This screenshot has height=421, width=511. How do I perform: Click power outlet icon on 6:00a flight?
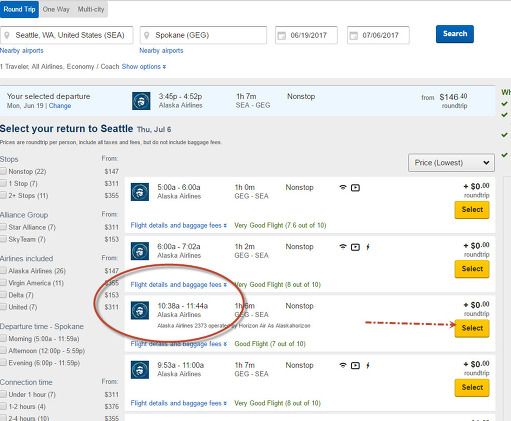[x=368, y=247]
